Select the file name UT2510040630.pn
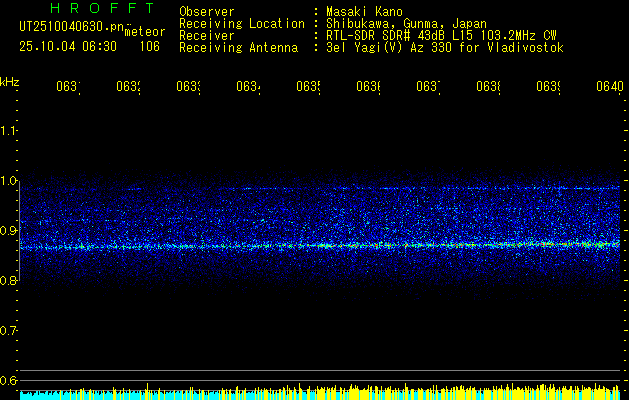The width and height of the screenshot is (629, 400). click(72, 27)
